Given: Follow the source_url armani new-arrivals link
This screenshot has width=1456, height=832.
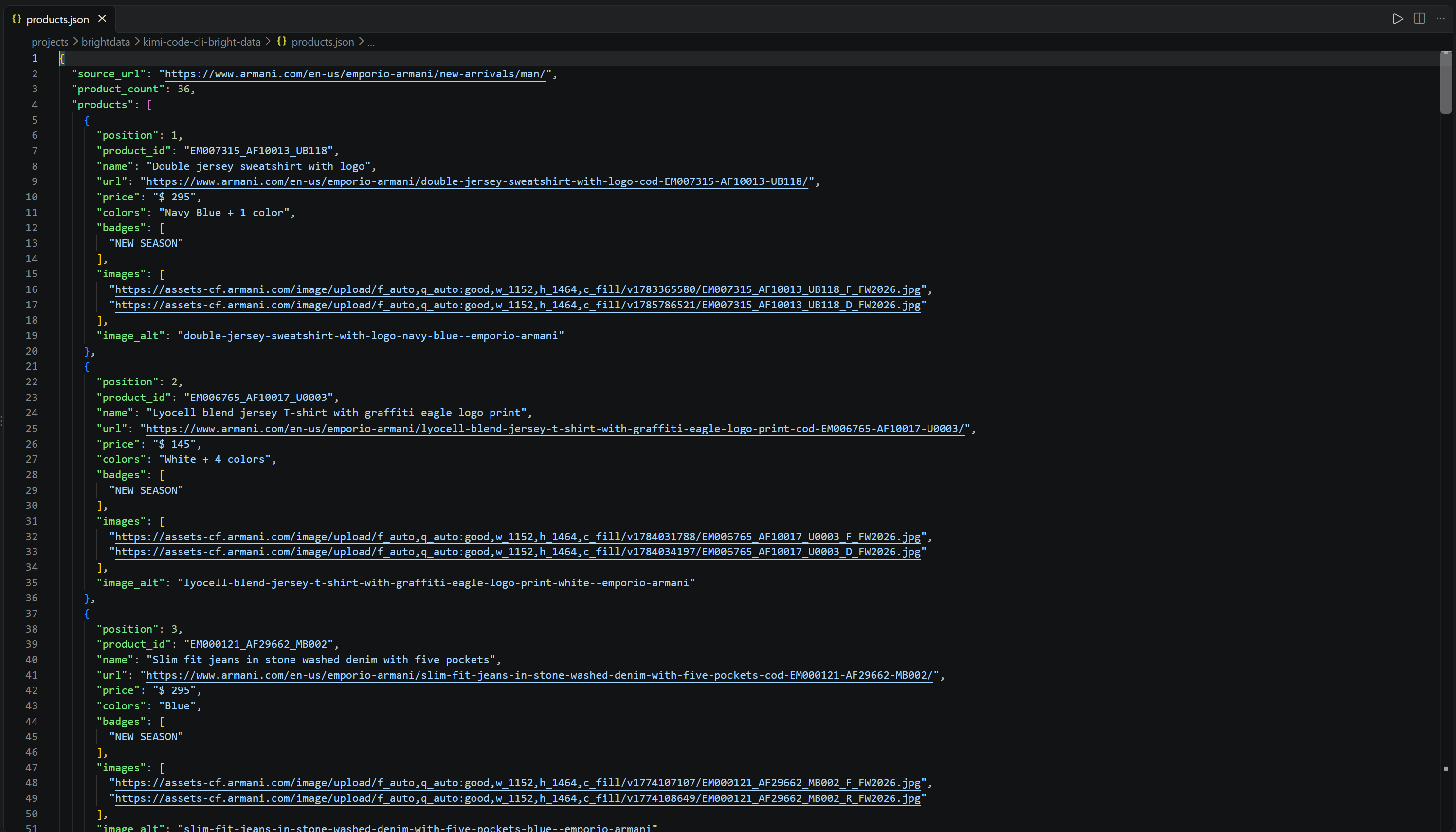Looking at the screenshot, I should click(355, 74).
